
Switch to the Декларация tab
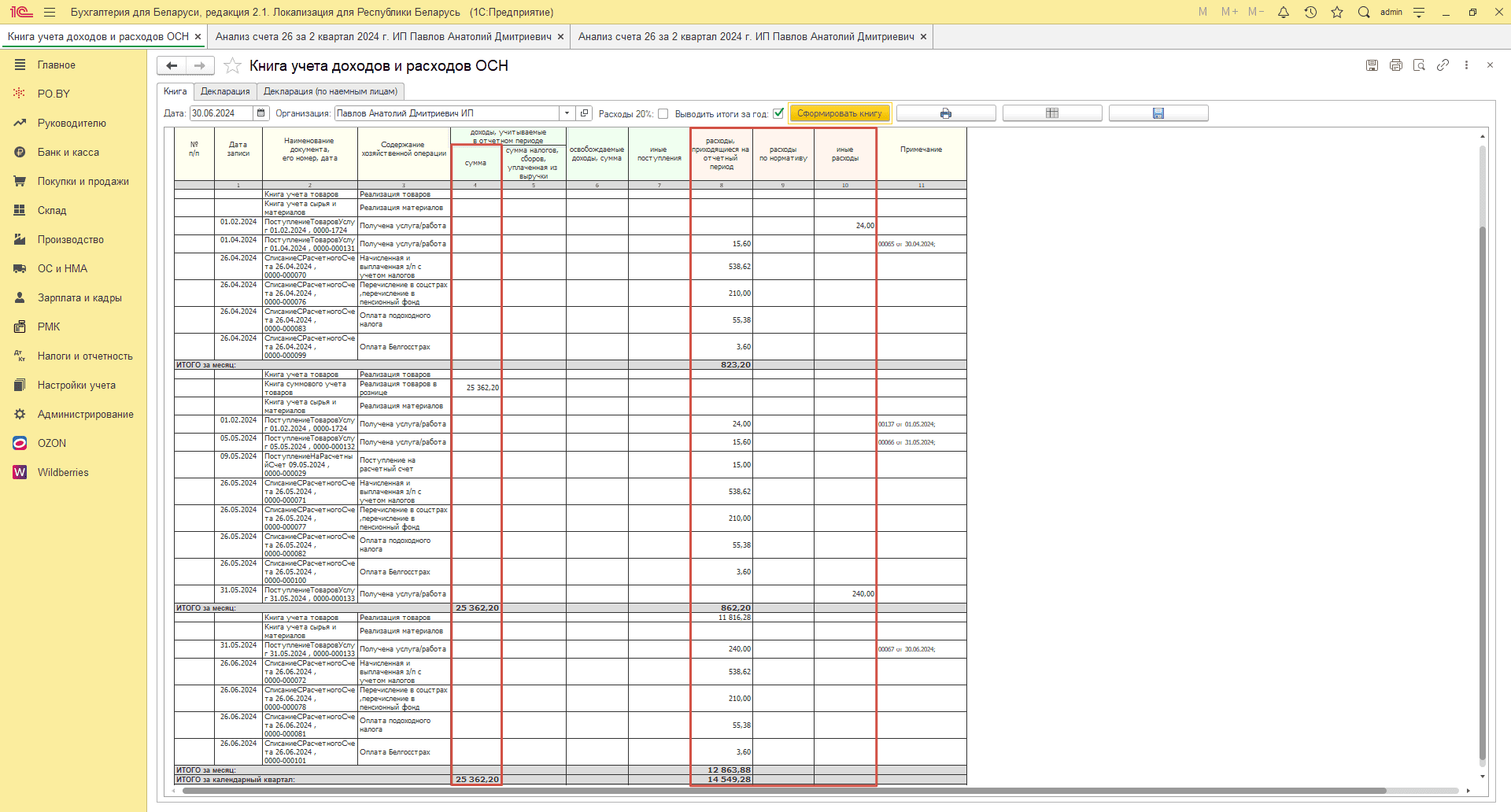[225, 91]
